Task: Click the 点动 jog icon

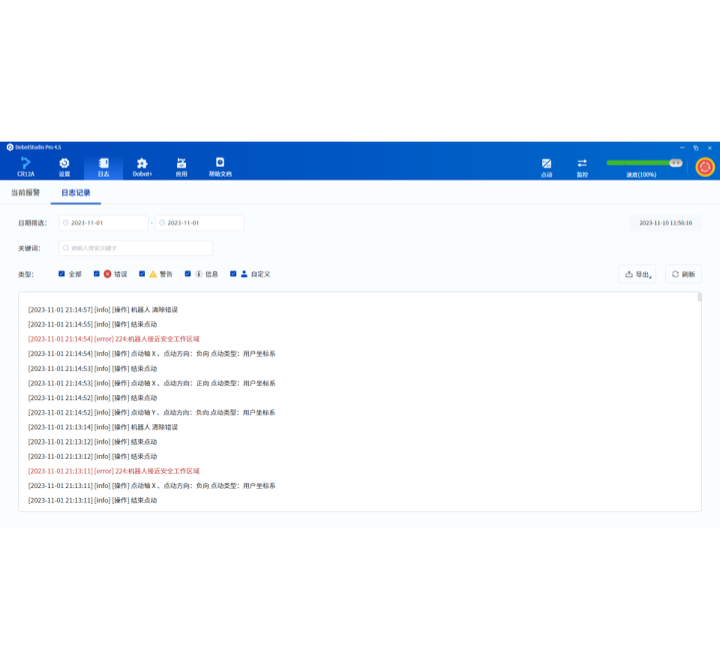Action: coord(546,166)
